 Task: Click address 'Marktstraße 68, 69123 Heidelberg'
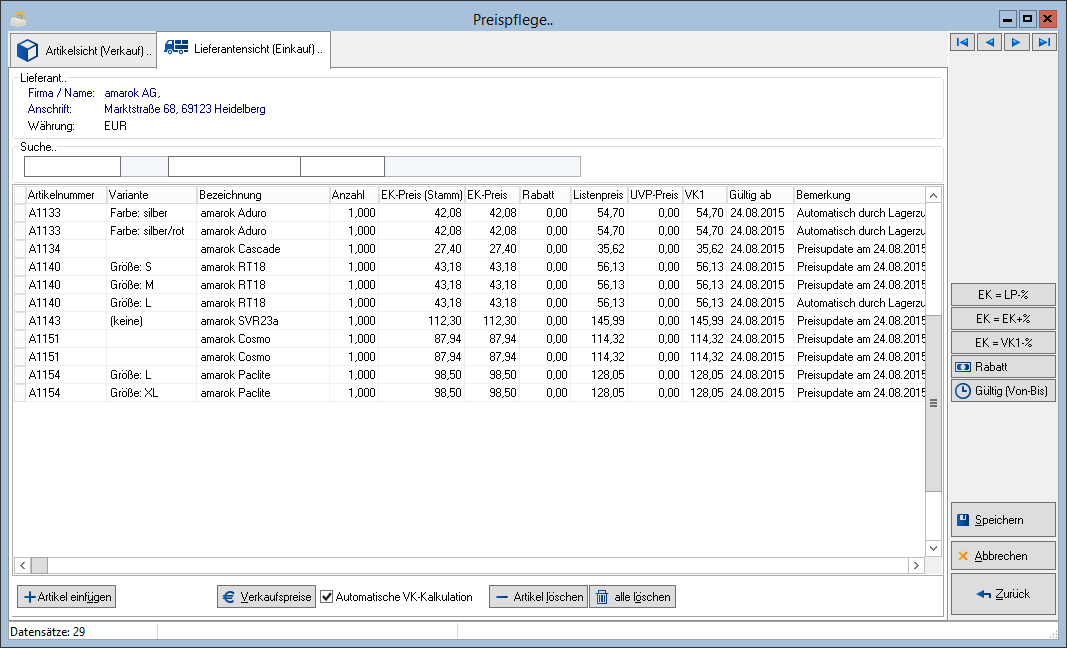(184, 109)
